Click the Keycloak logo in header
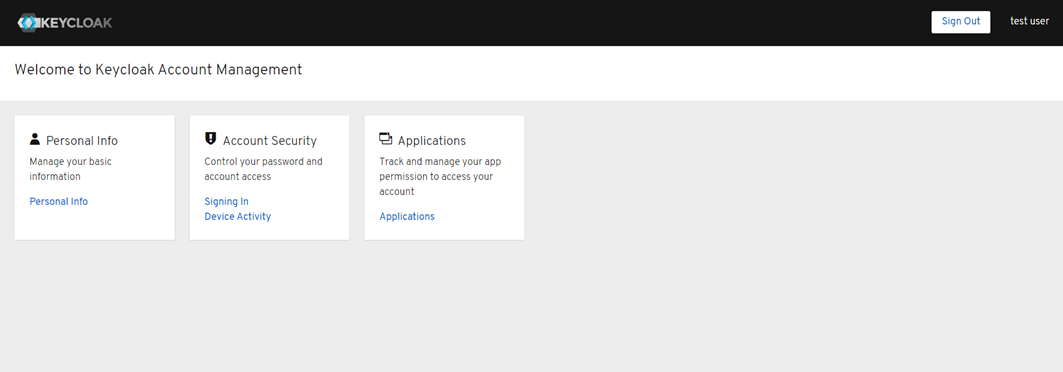1063x372 pixels. coord(65,22)
